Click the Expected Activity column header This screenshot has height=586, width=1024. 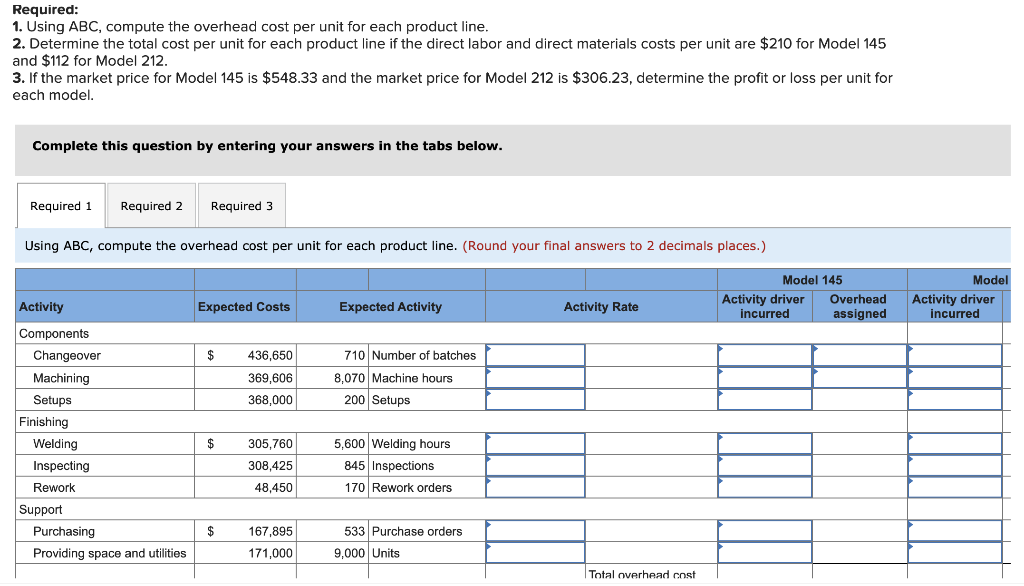click(391, 306)
